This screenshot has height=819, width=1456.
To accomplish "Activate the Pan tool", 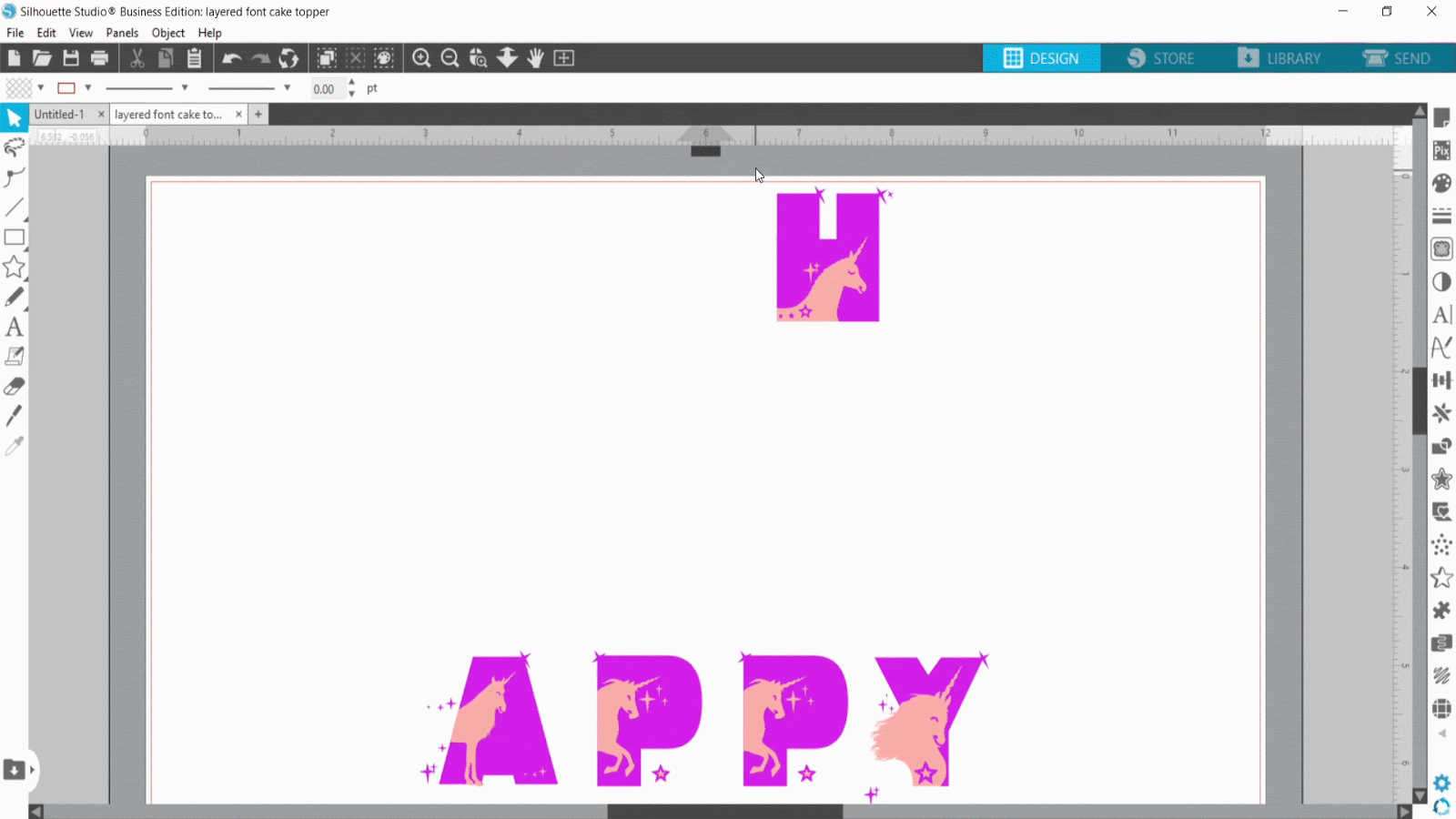I will coord(535,57).
